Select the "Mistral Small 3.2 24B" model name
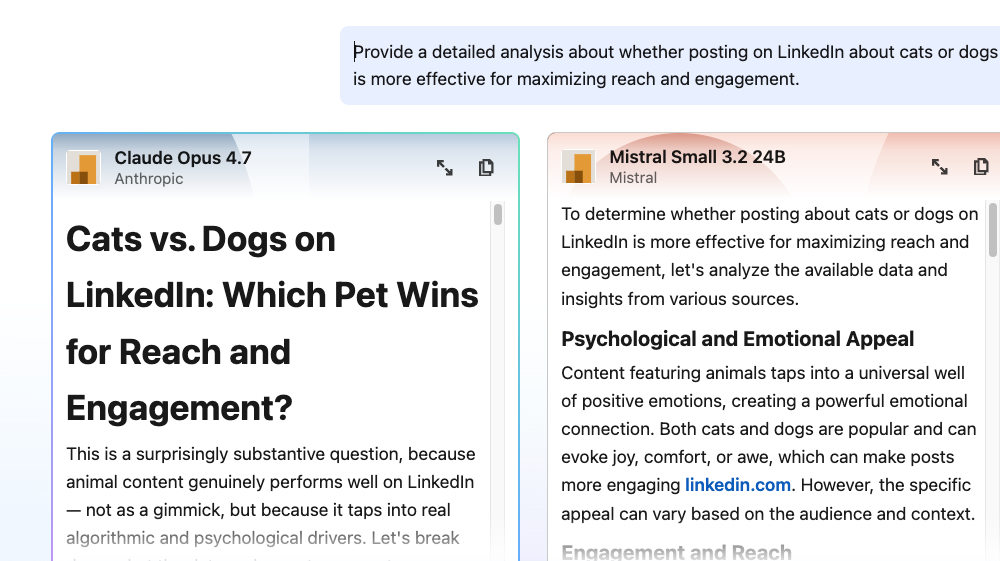Image resolution: width=1000 pixels, height=561 pixels. 697,156
